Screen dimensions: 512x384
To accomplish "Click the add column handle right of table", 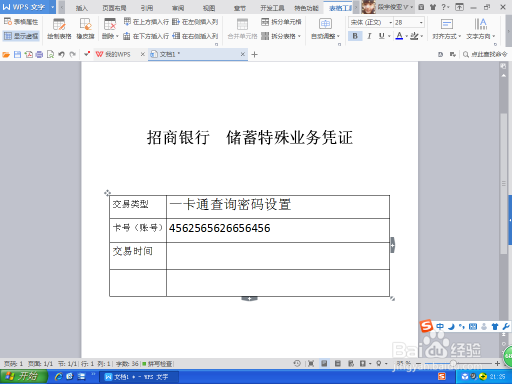I will [393, 245].
